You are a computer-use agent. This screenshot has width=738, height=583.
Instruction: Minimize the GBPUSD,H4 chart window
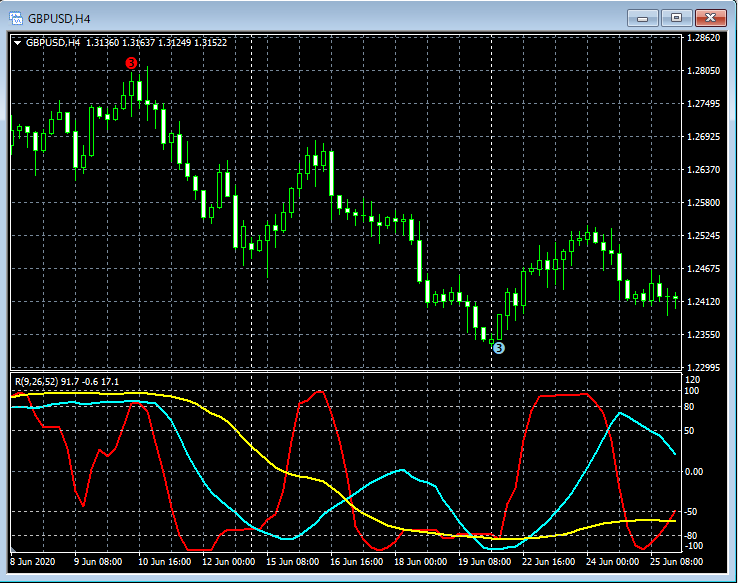pos(642,18)
